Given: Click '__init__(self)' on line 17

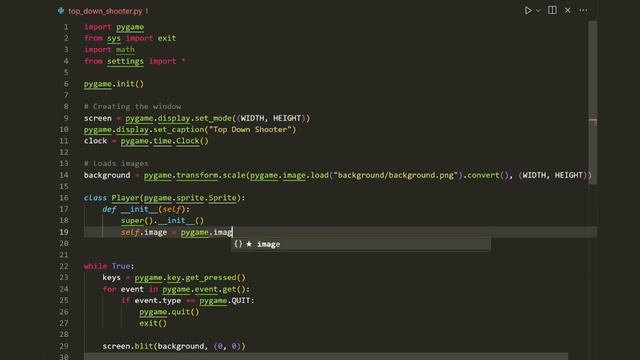Looking at the screenshot, I should click(153, 209).
